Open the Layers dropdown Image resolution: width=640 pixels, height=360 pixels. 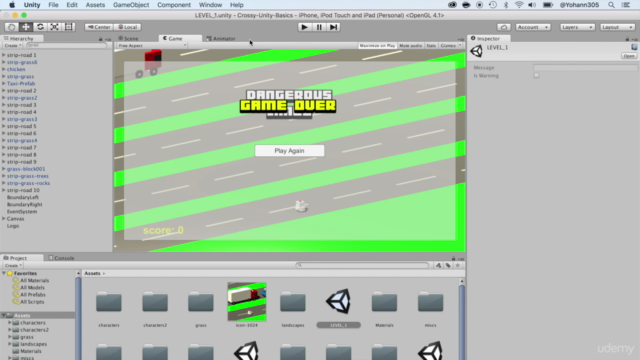[577, 27]
